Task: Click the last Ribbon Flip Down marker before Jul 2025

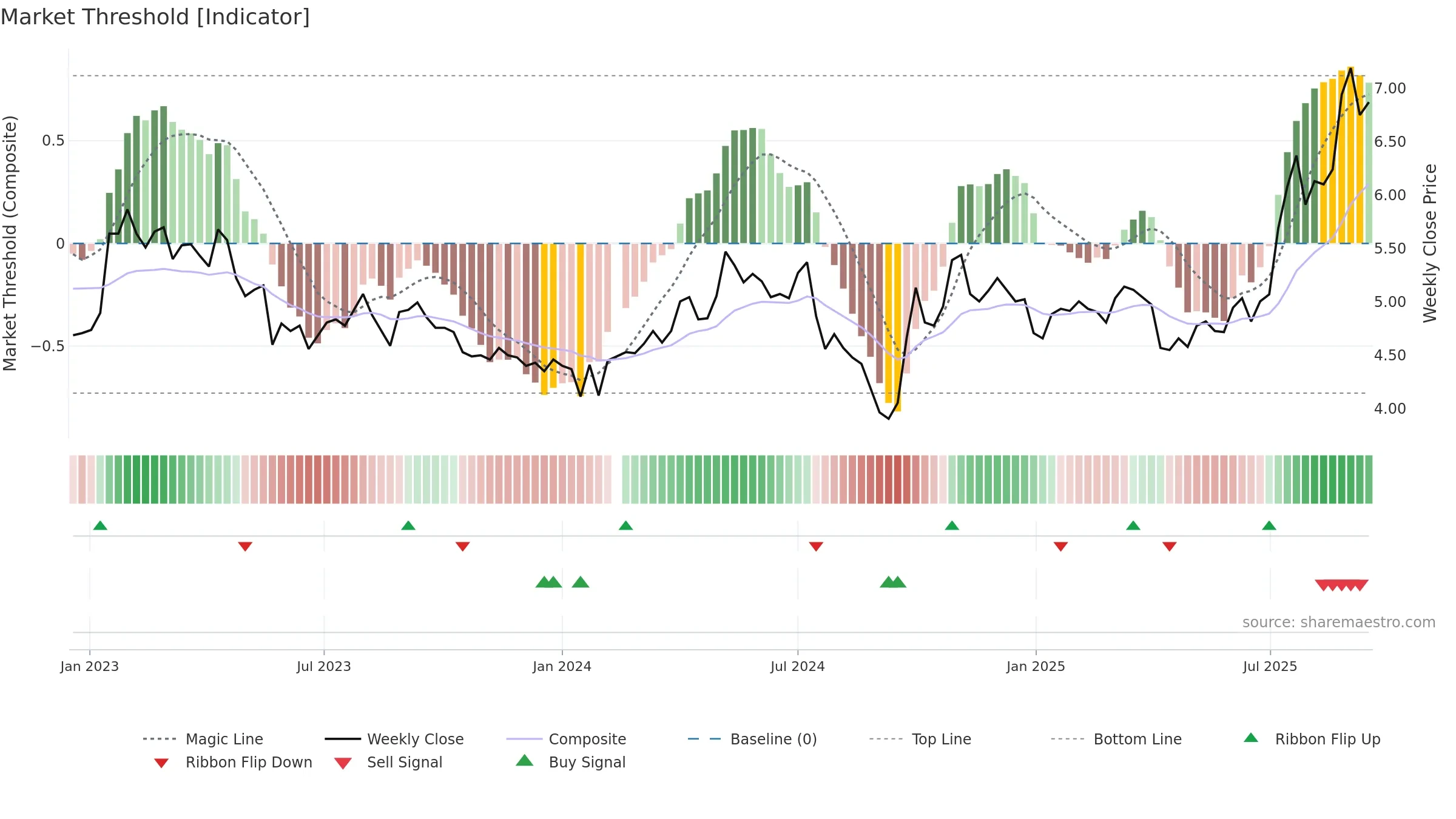Action: click(x=1170, y=547)
